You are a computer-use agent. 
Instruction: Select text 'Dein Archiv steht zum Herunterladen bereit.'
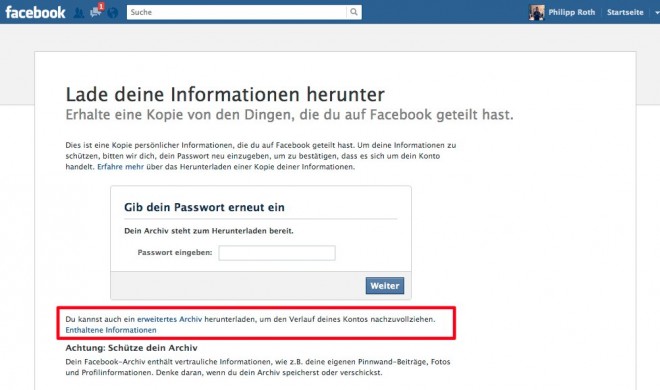pos(209,231)
